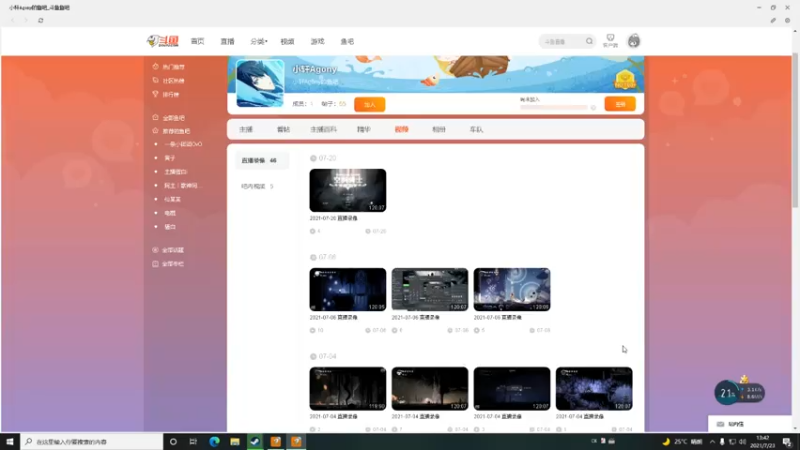Open the taskbar weather widget 25°C
Viewport: 800px width, 450px height.
pos(684,441)
